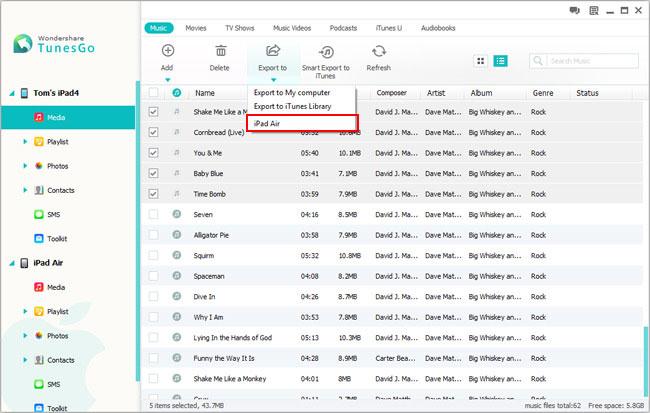Image resolution: width=650 pixels, height=413 pixels.
Task: Expand Contacts arrow under Tom's iPad4
Action: point(25,190)
